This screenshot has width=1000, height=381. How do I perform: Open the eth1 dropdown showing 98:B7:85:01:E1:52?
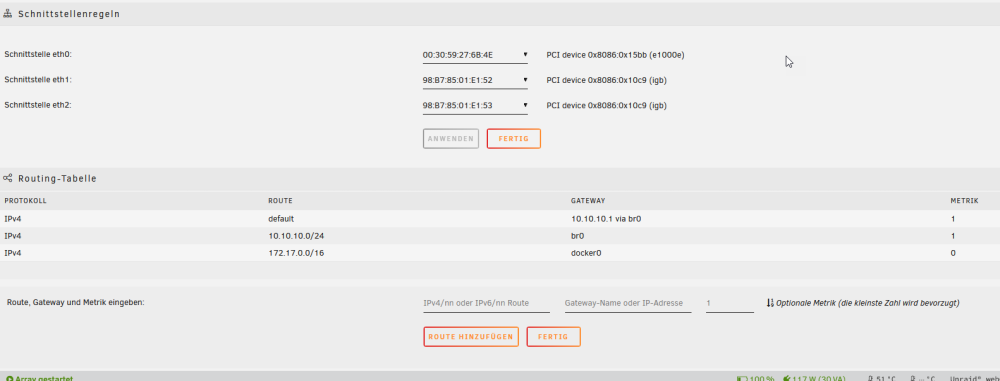coord(475,80)
